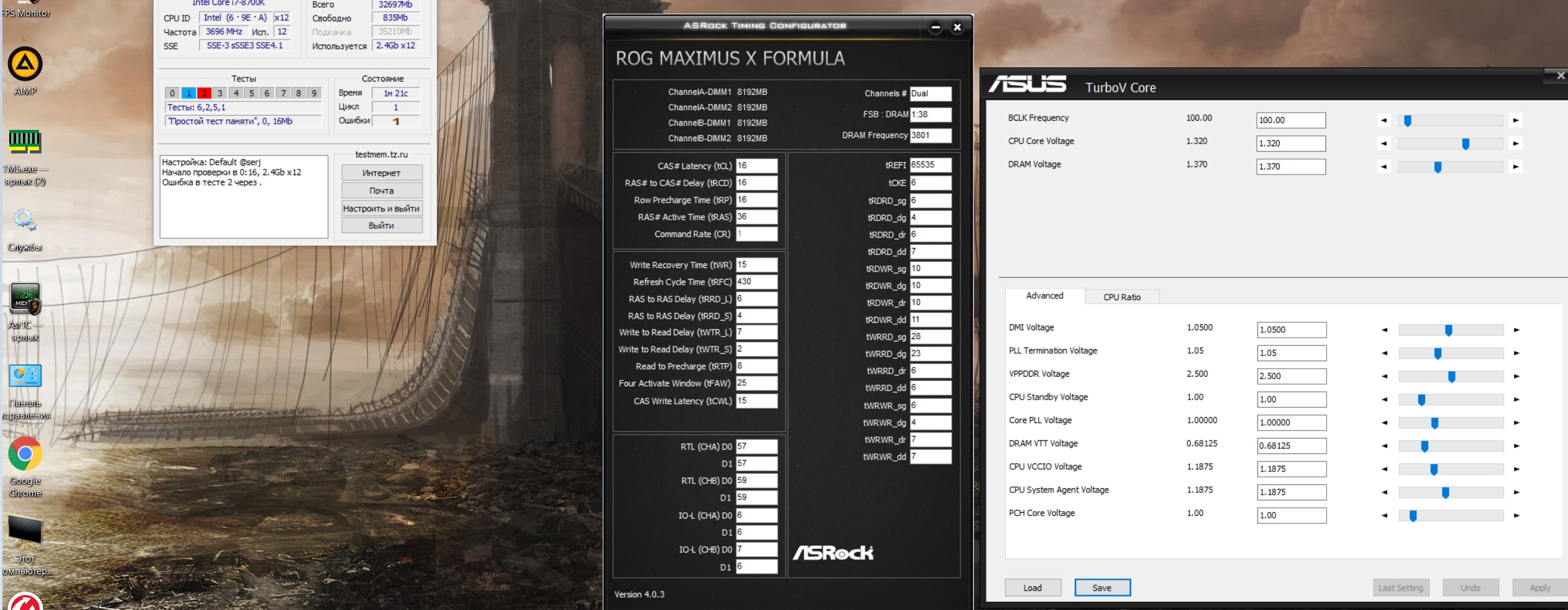Click the Refresh Cycle Time (tRFC) field
1568x610 pixels.
pyautogui.click(x=756, y=281)
